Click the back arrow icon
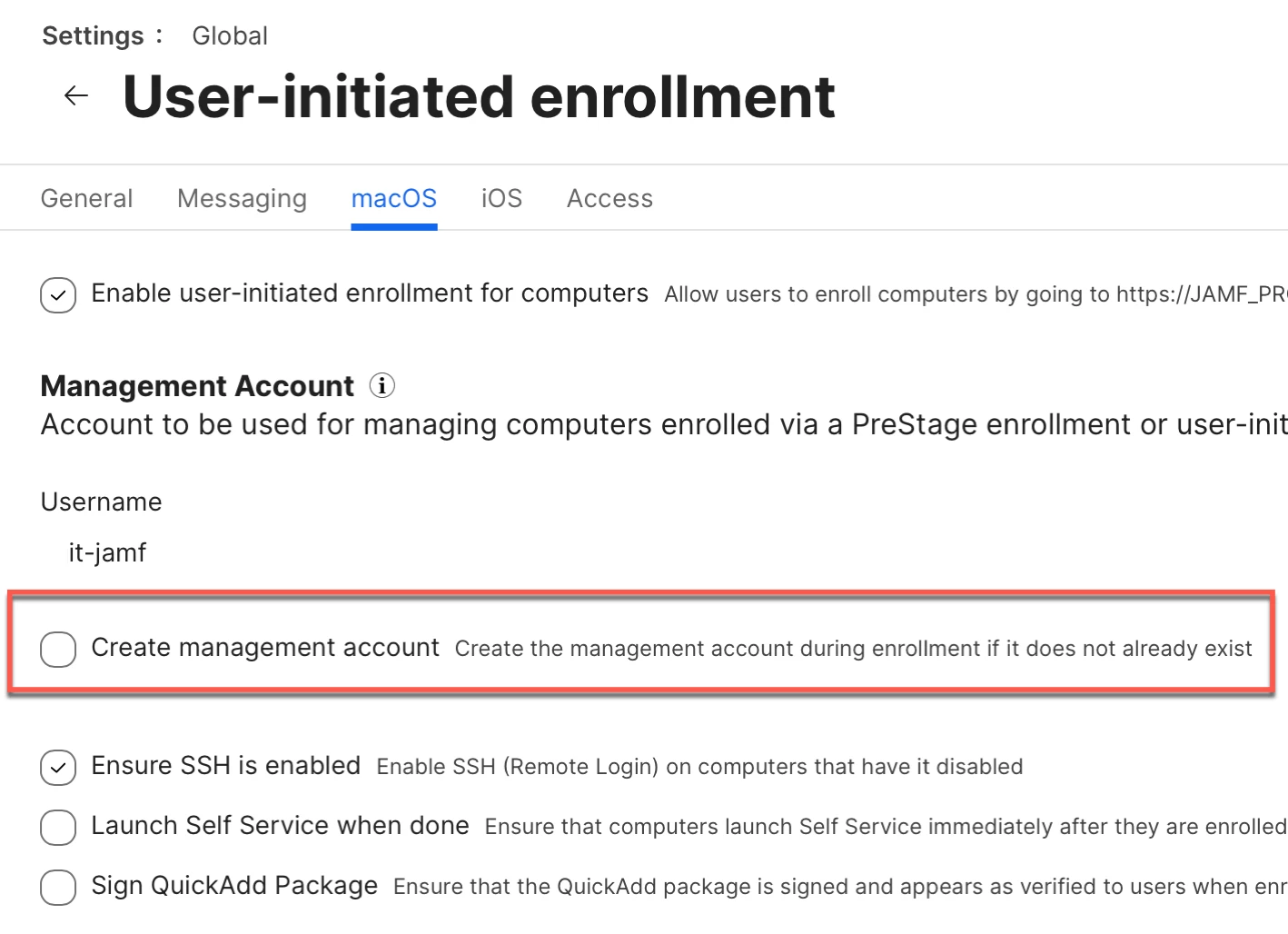The width and height of the screenshot is (1288, 934). pos(76,95)
